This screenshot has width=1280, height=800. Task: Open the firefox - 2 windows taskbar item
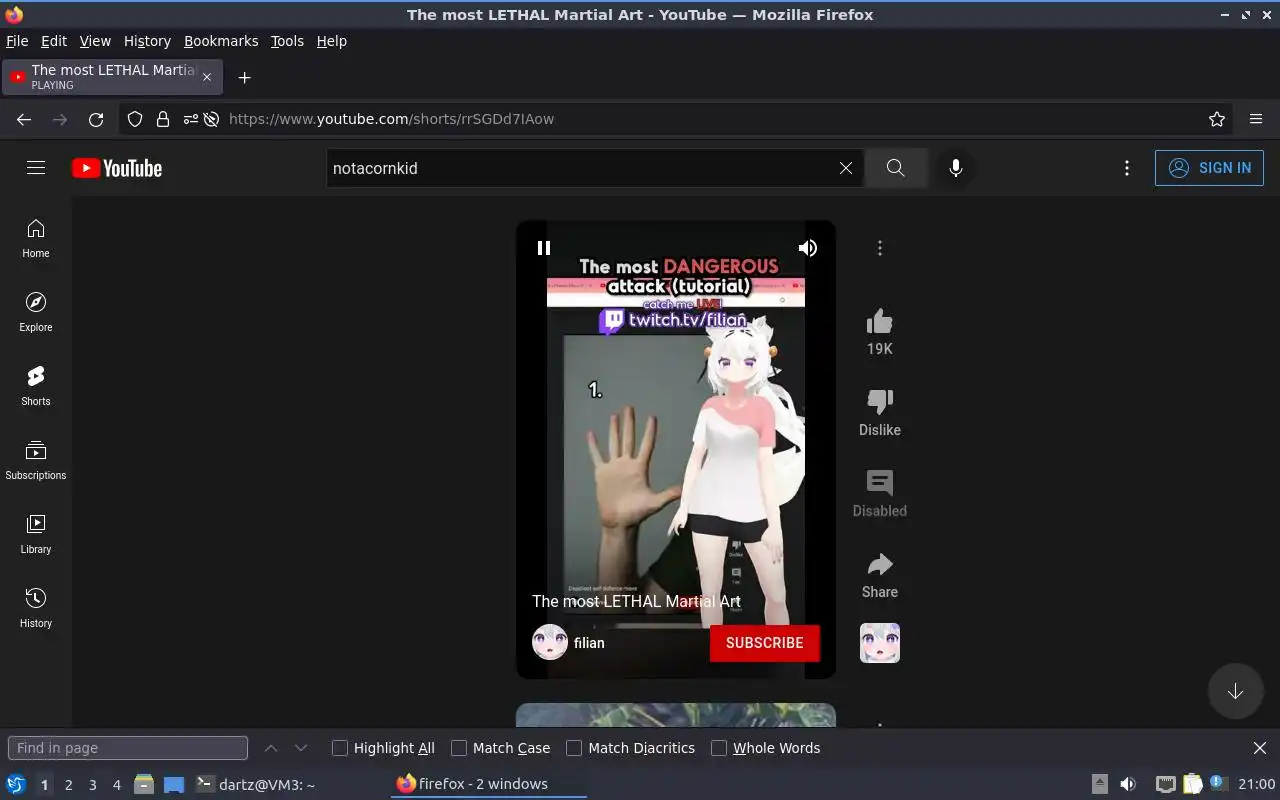coord(488,784)
